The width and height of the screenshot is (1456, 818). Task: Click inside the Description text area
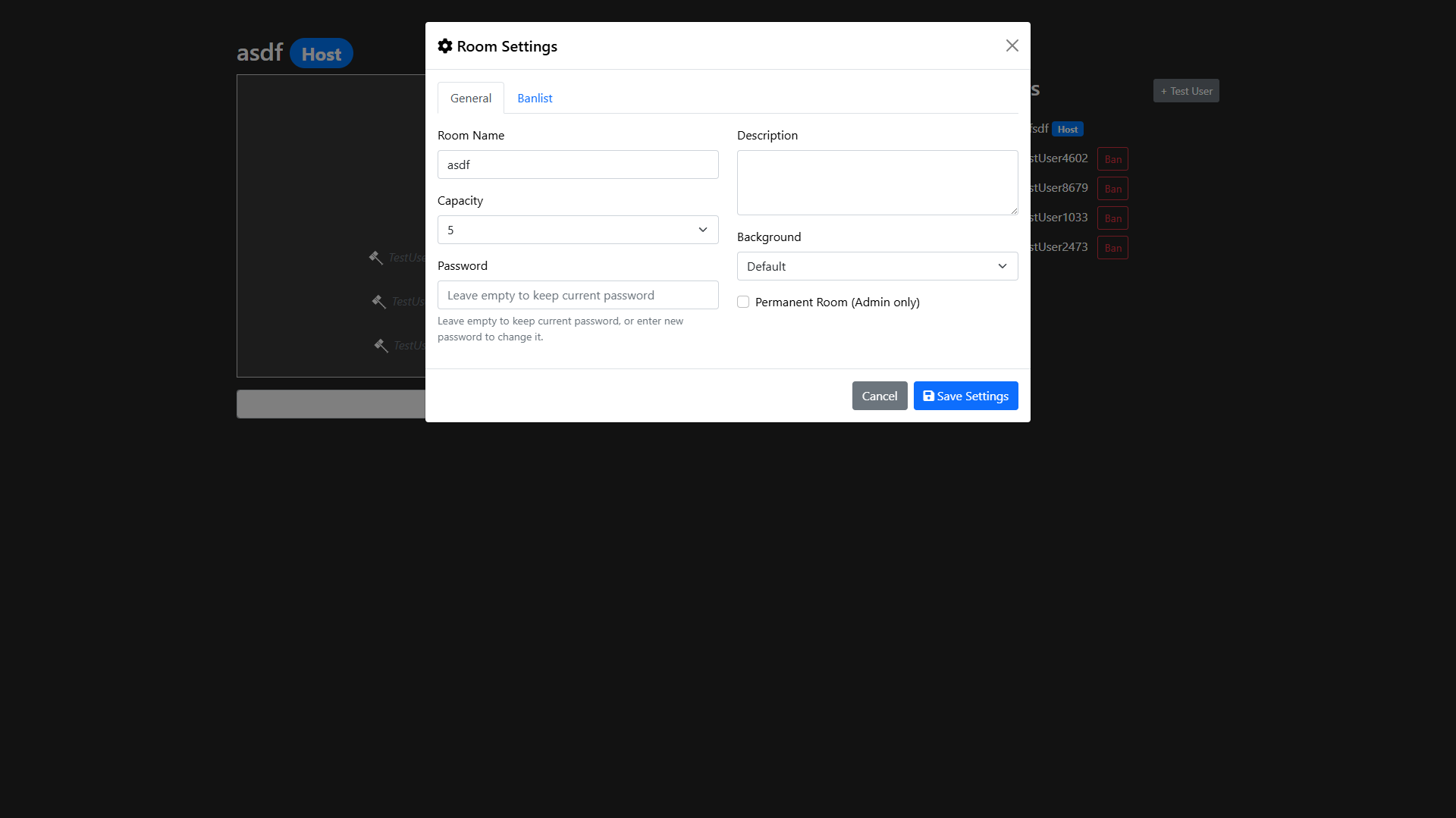[877, 183]
